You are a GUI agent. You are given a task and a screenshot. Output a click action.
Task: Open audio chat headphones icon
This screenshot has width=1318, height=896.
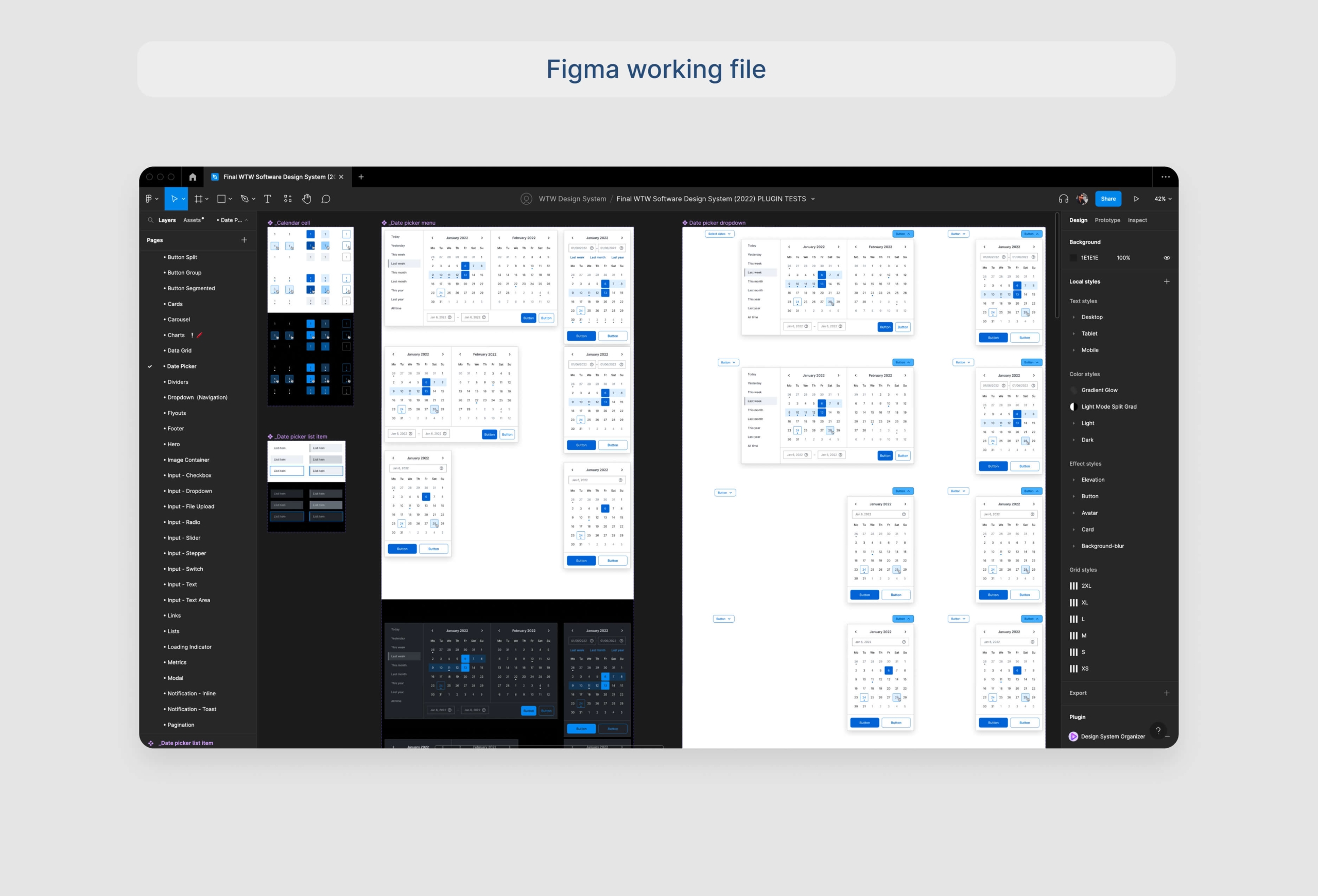coord(1063,199)
